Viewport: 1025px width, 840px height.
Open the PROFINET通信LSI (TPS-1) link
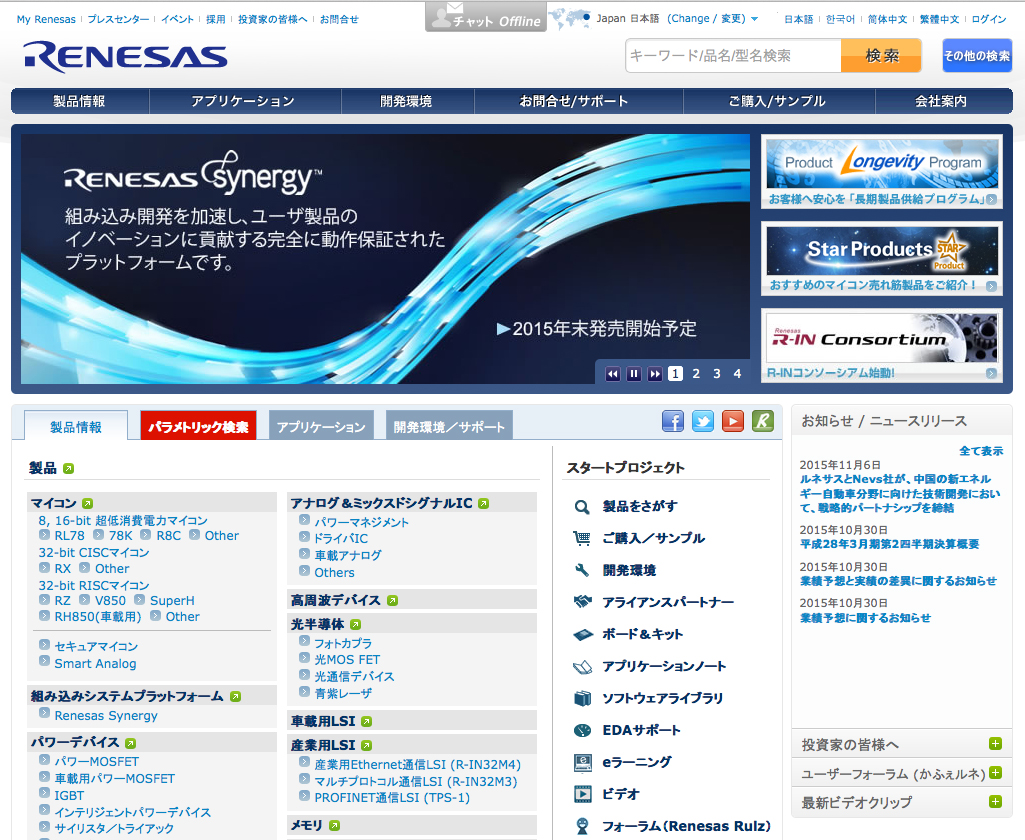pyautogui.click(x=392, y=798)
